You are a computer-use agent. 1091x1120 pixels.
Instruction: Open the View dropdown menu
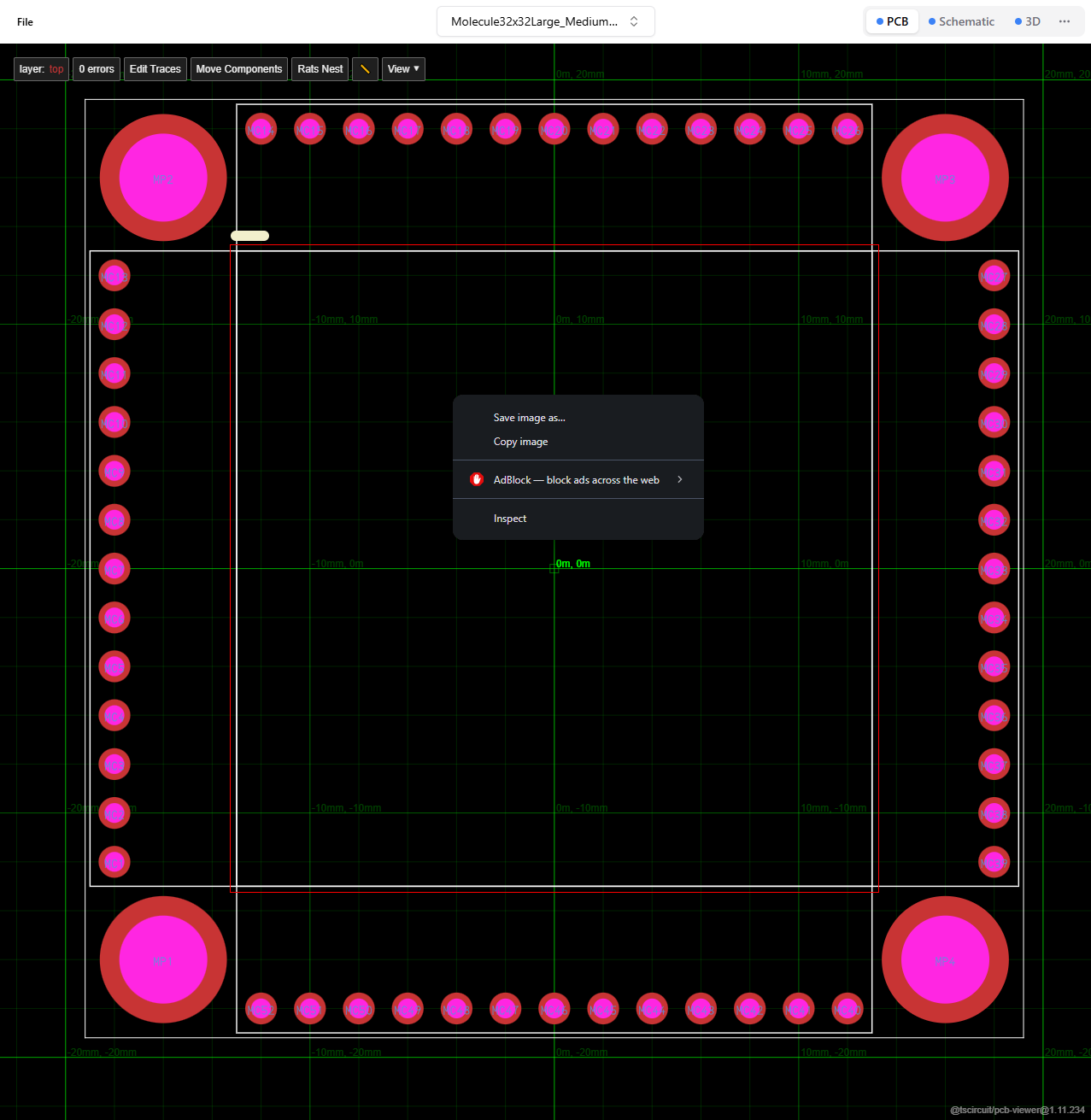point(403,69)
